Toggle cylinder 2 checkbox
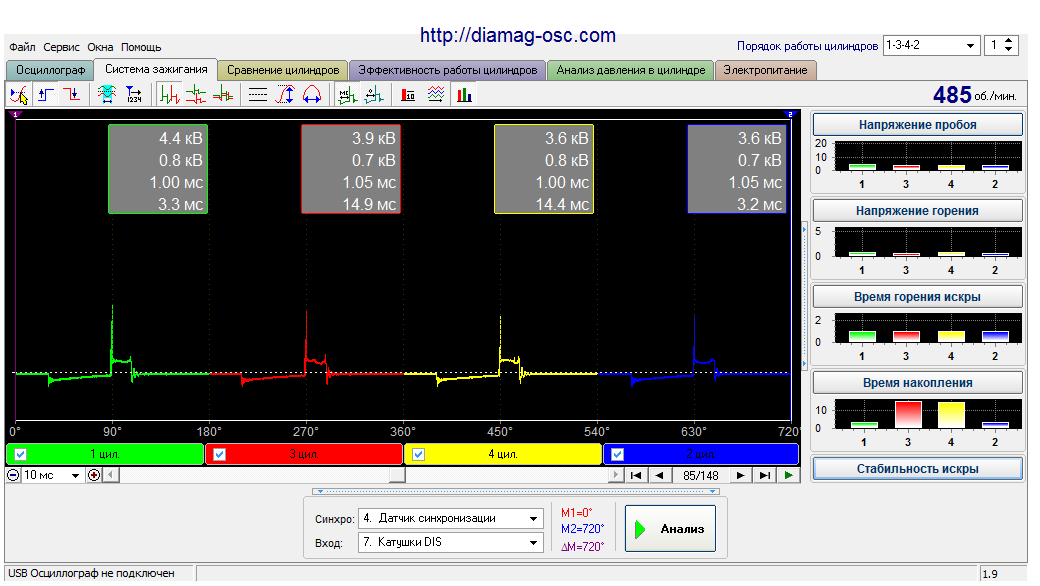This screenshot has width=1040, height=586. [x=618, y=455]
